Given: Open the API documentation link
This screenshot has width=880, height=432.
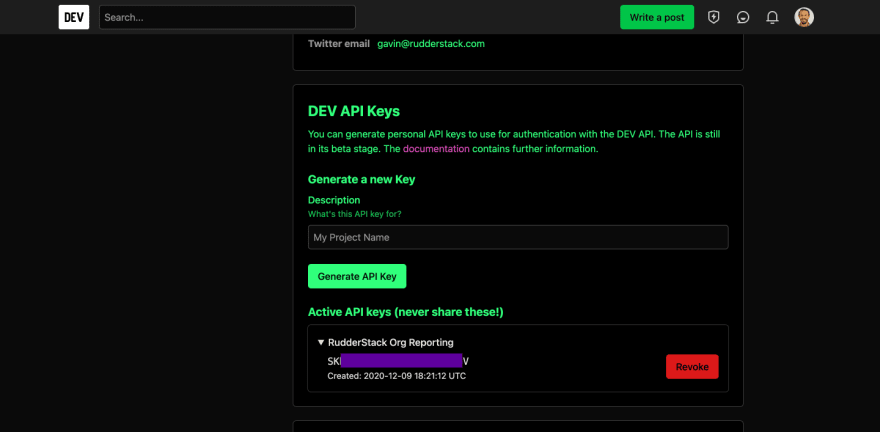Looking at the screenshot, I should point(436,149).
